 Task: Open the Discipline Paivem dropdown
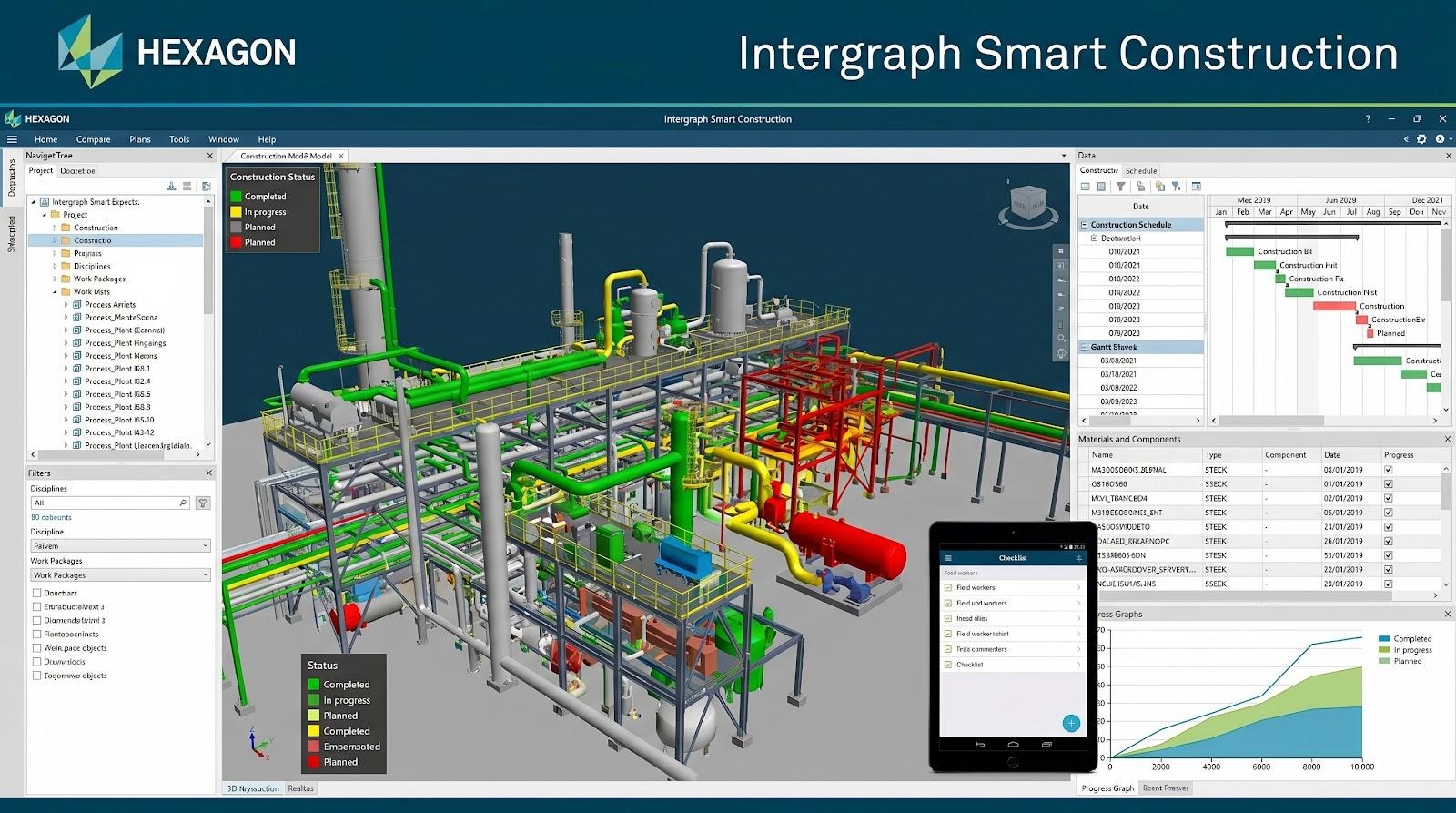click(x=120, y=545)
